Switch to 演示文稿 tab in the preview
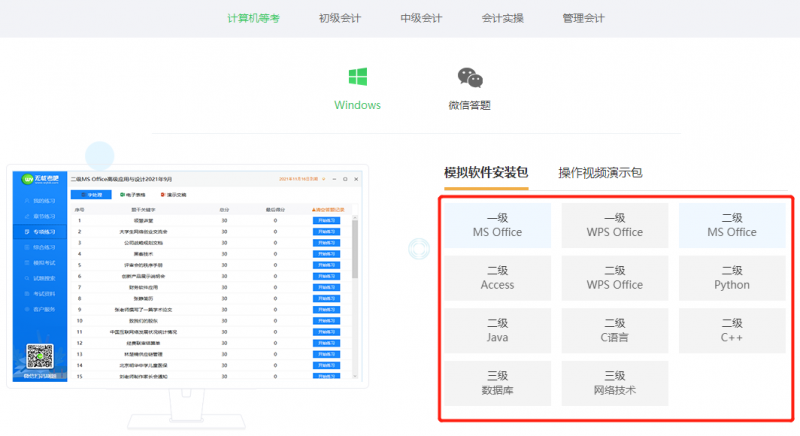 click(x=173, y=195)
